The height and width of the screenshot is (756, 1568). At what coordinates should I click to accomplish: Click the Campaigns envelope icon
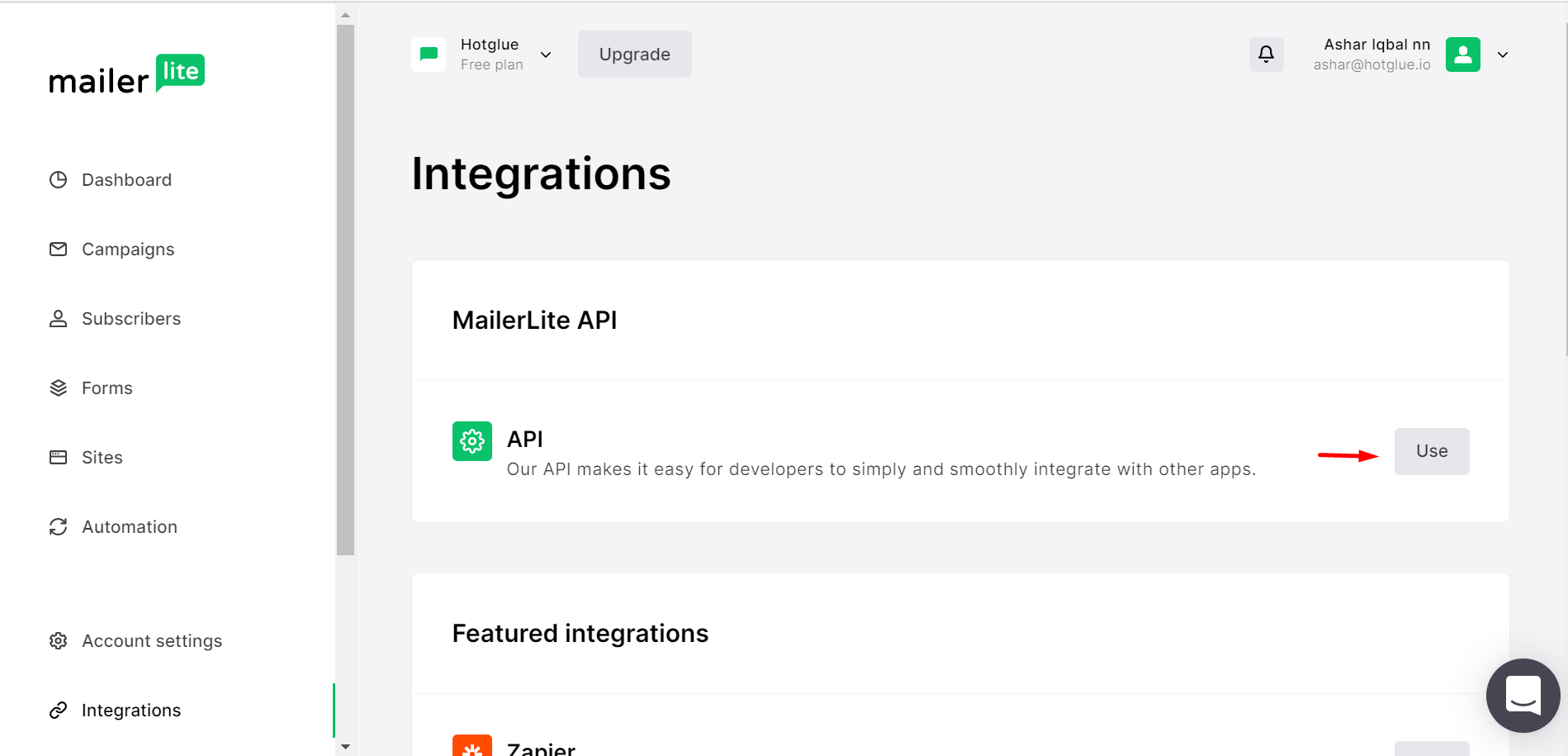[x=58, y=249]
